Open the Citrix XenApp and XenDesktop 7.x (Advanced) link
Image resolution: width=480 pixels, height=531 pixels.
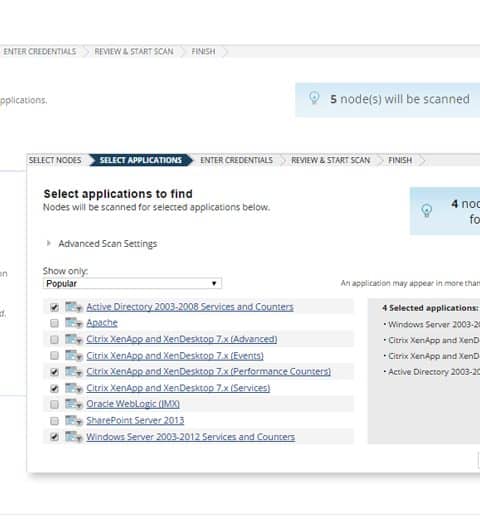(182, 339)
